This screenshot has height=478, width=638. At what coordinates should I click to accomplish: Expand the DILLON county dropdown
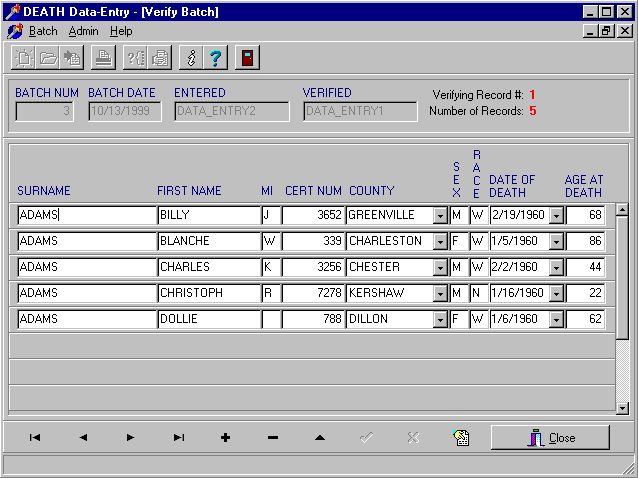(440, 319)
